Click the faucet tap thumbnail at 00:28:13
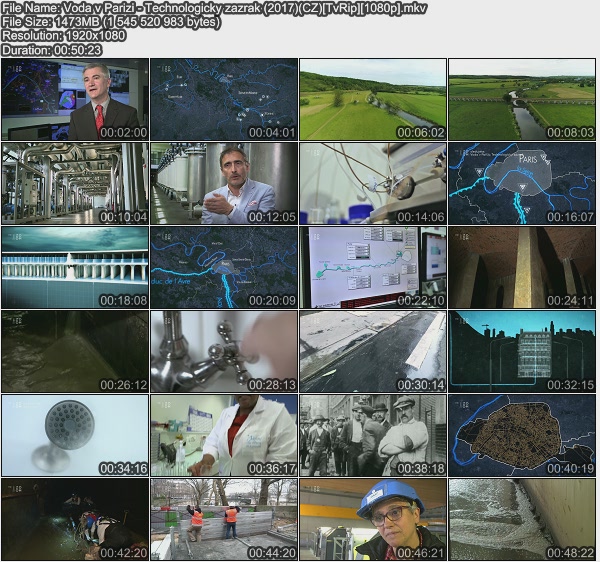Image resolution: width=600 pixels, height=562 pixels. [224, 351]
